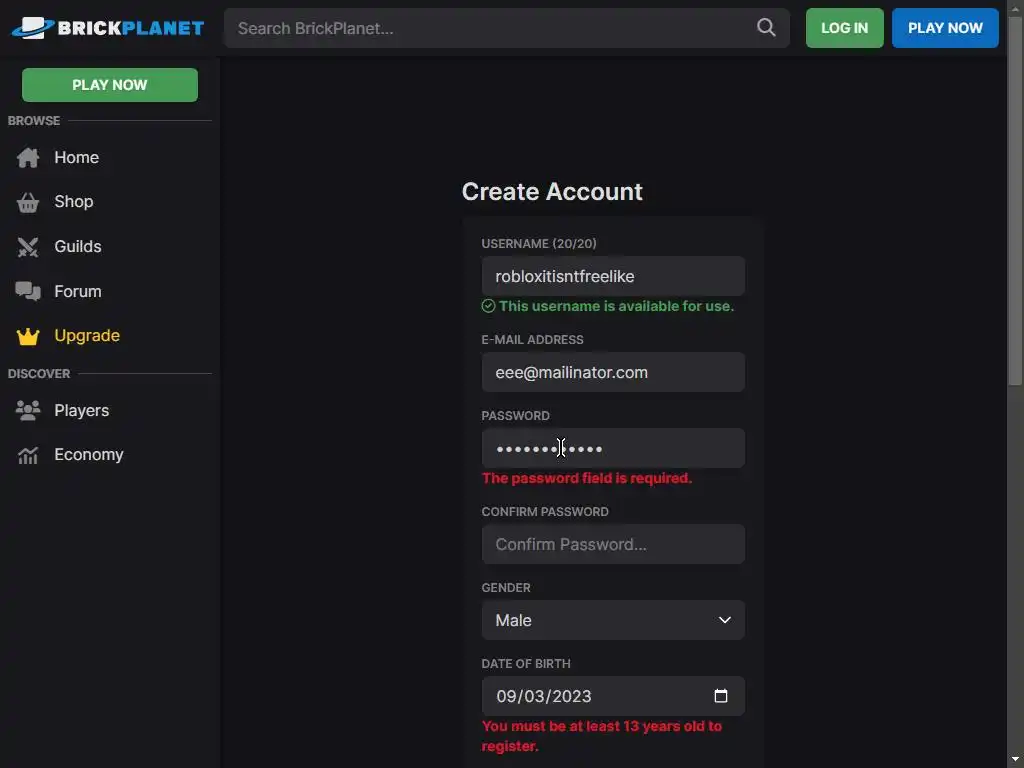Click the Economy chart icon

tap(28, 455)
